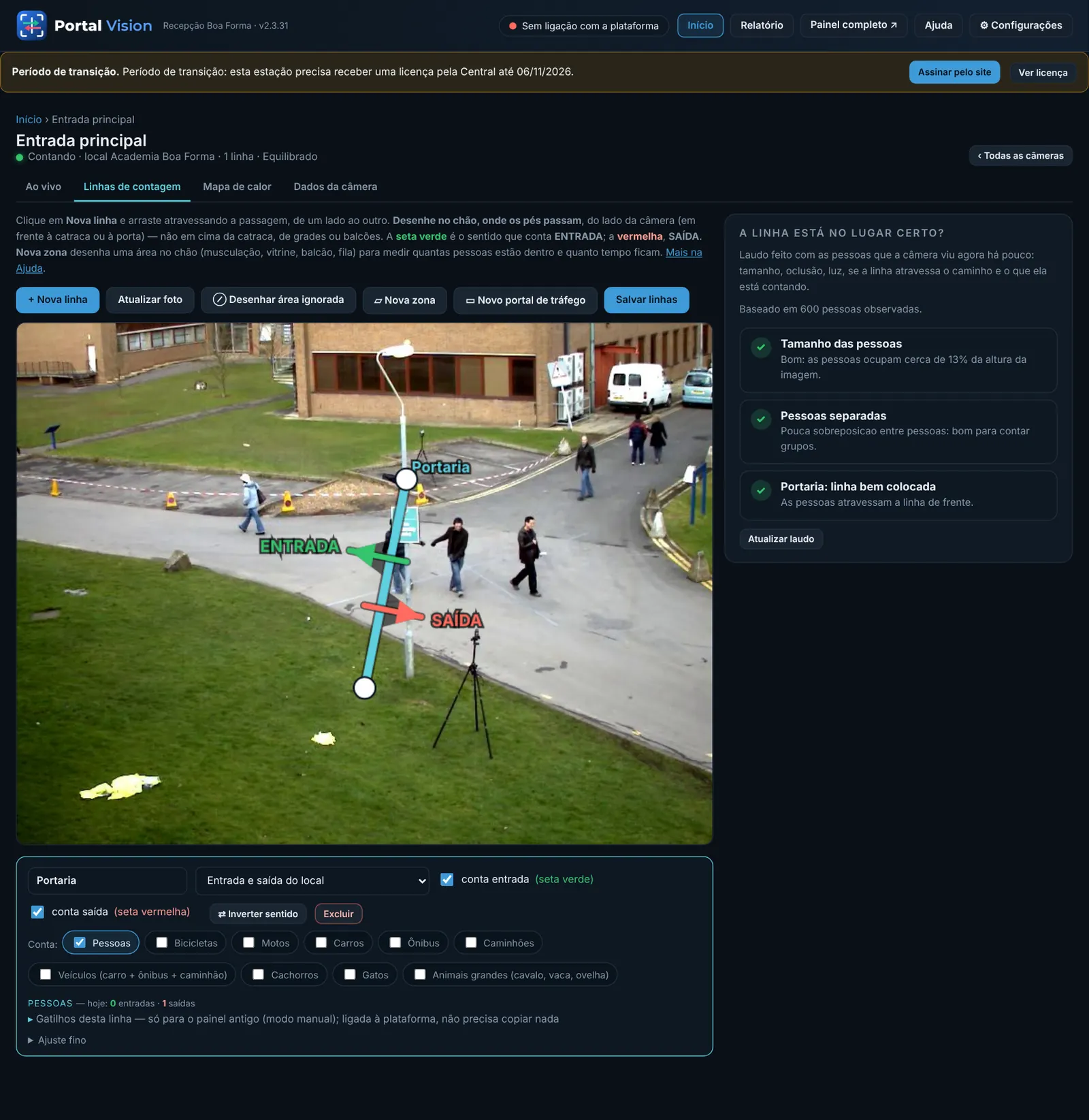The image size is (1089, 1120).
Task: Open Painel completo
Action: pos(854,25)
